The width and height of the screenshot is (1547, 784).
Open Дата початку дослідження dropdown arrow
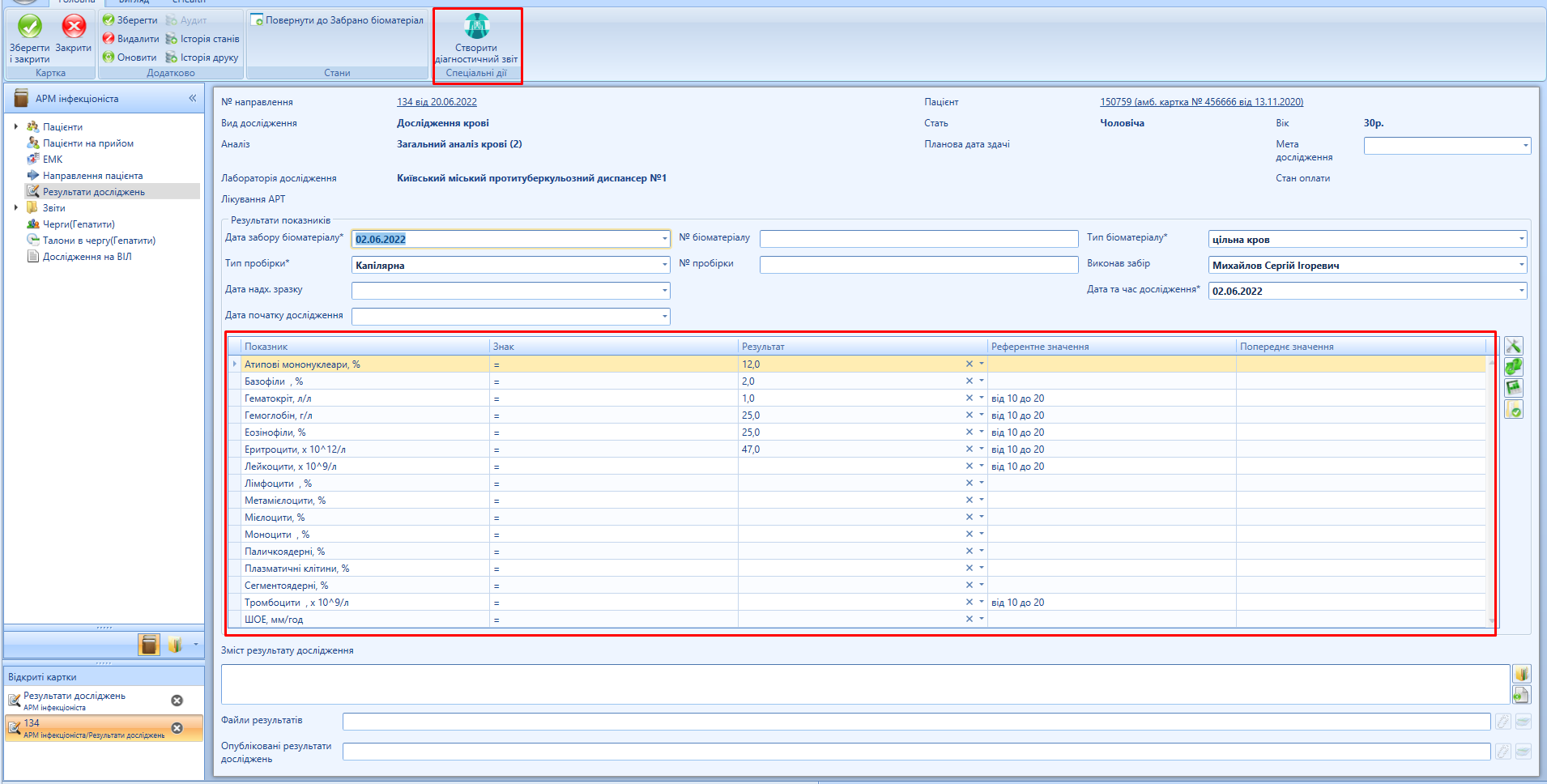click(665, 317)
